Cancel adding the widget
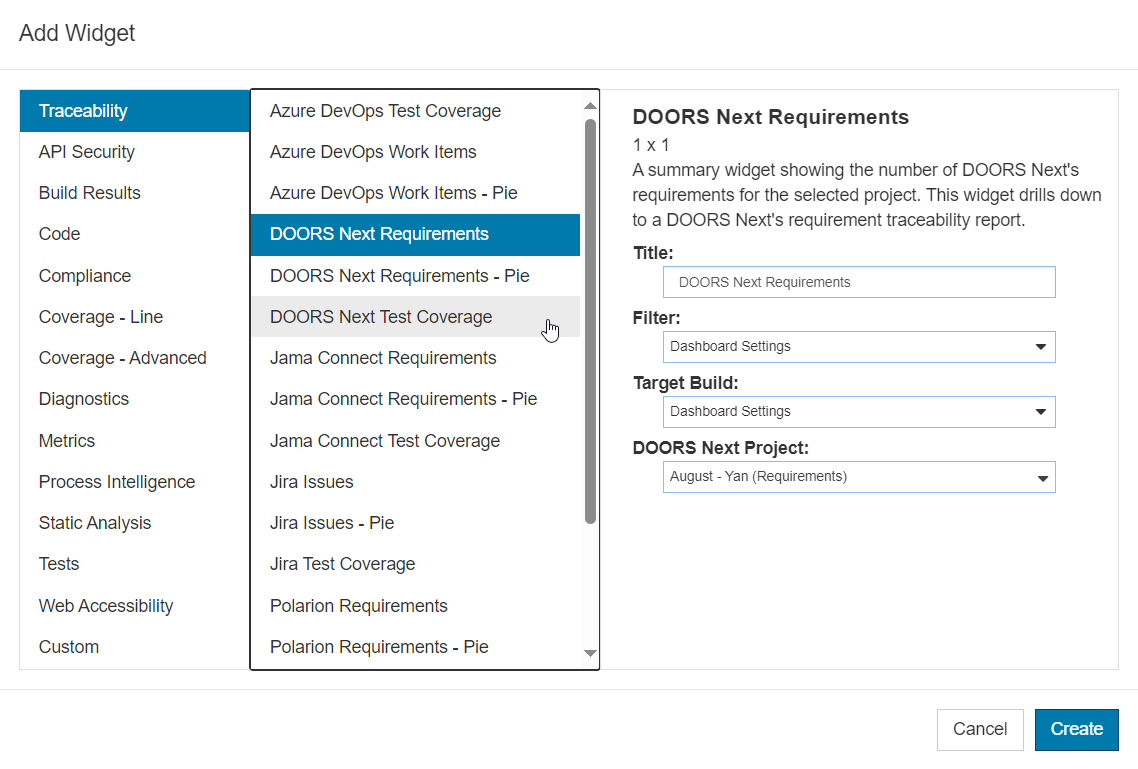The height and width of the screenshot is (769, 1138). pos(980,729)
